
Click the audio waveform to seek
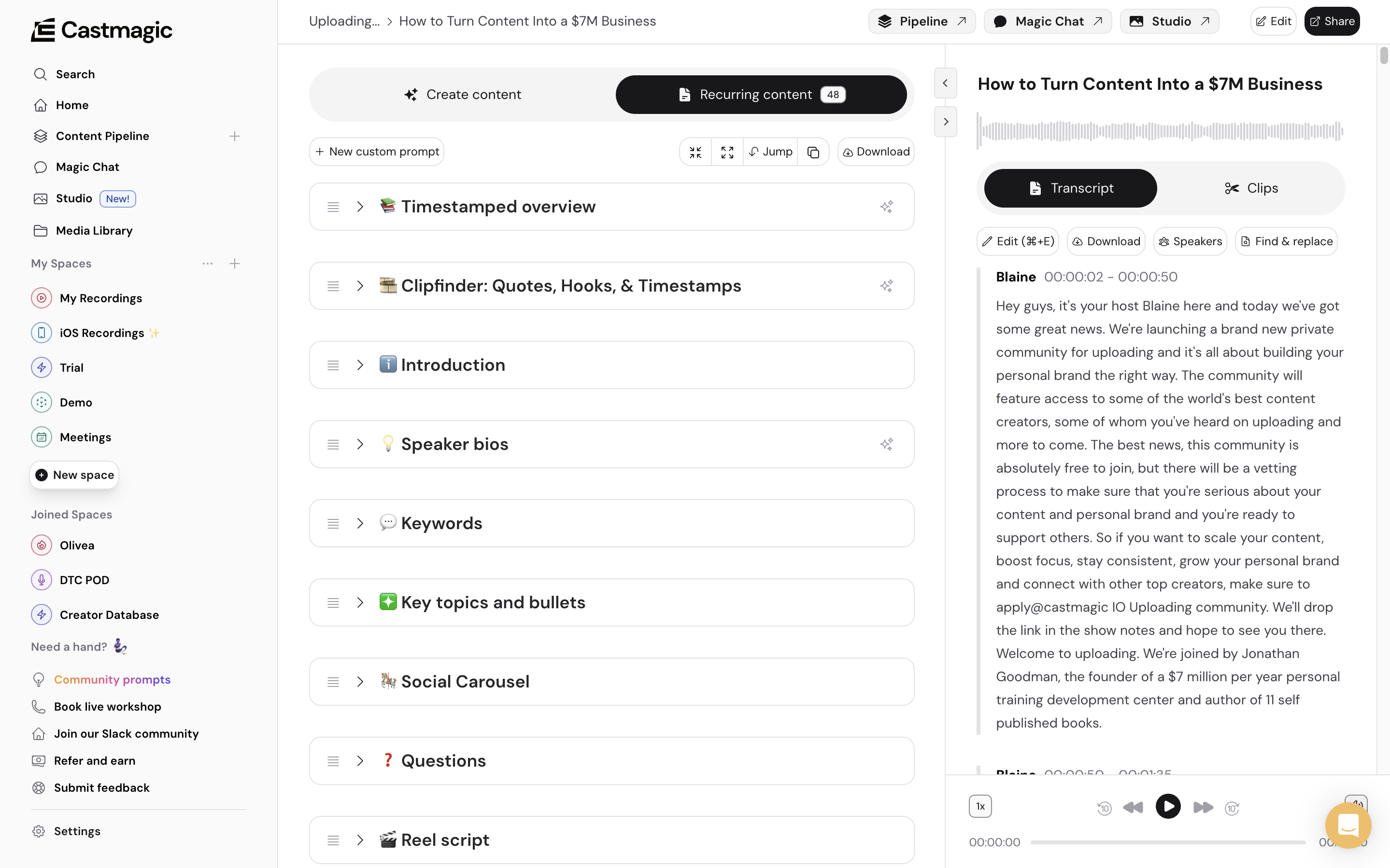1160,131
